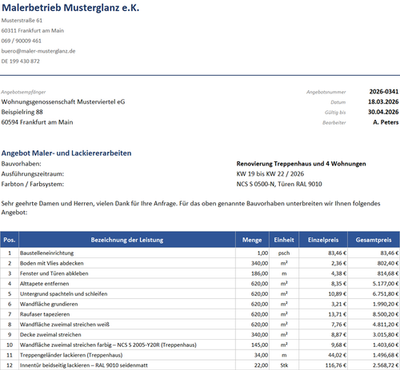Select 'Renovierung Treppenhaus und 4 Wohnungen'
Image resolution: width=400 pixels, height=370 pixels.
click(x=301, y=164)
